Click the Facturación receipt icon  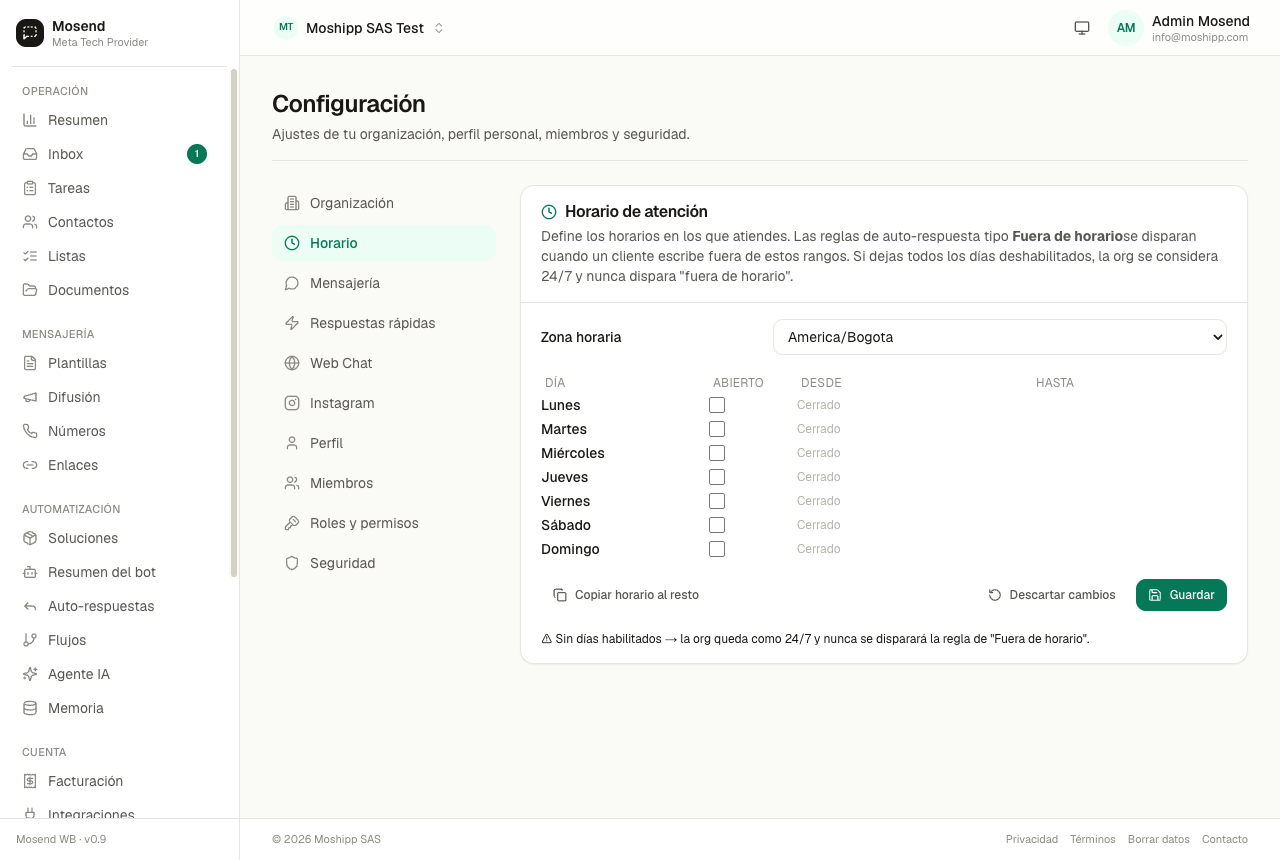click(30, 781)
